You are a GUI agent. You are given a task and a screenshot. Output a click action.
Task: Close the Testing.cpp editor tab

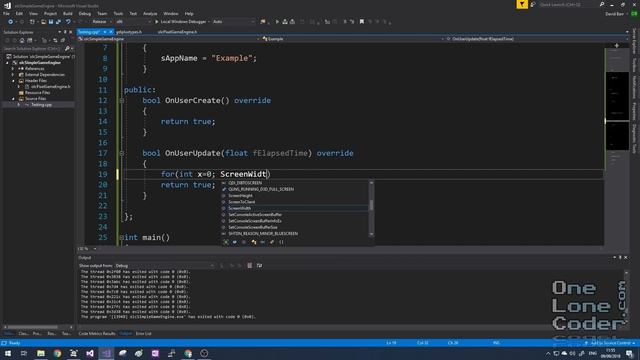[111, 32]
